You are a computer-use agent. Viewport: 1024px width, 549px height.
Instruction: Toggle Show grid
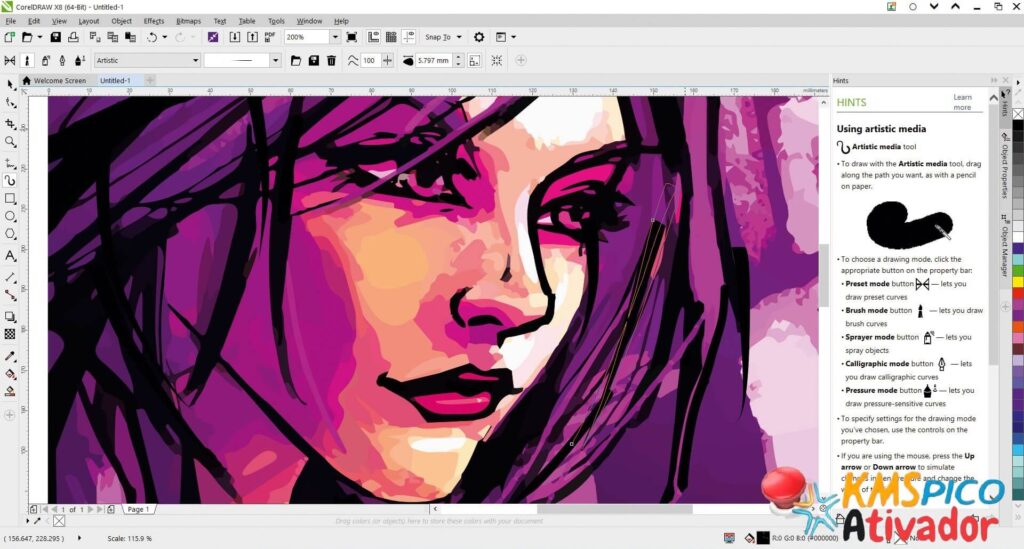[x=391, y=37]
